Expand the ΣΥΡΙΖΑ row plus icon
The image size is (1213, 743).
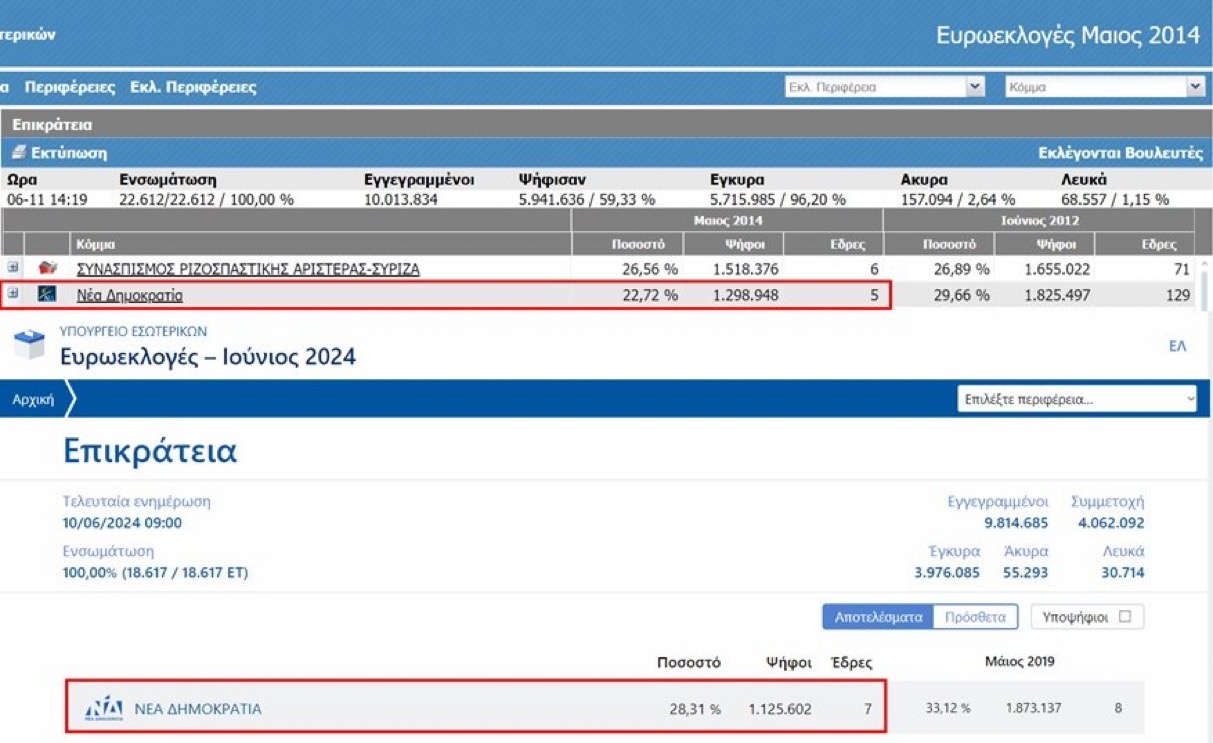pyautogui.click(x=13, y=268)
